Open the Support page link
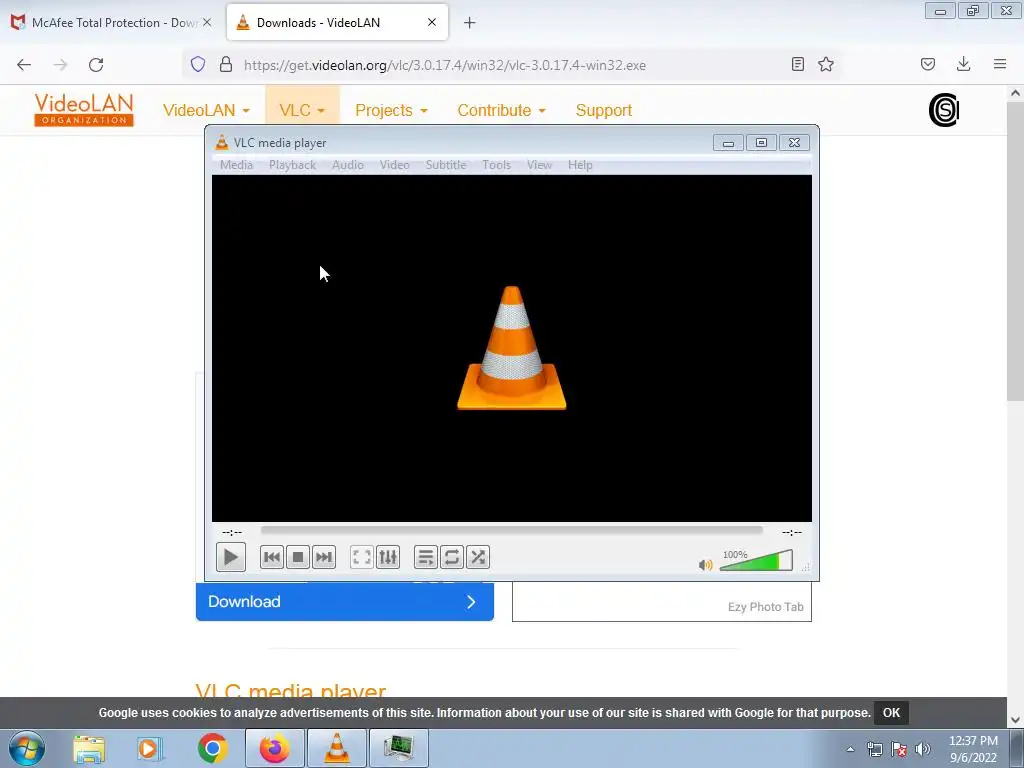 click(603, 110)
